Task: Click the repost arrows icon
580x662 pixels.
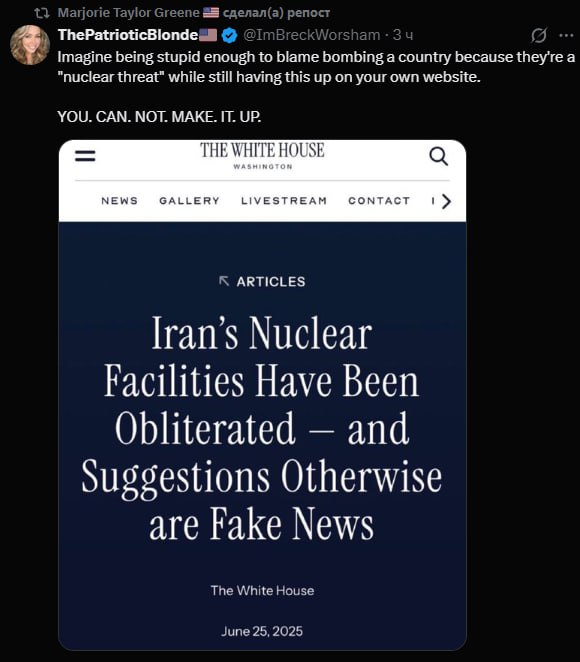Action: pyautogui.click(x=42, y=13)
